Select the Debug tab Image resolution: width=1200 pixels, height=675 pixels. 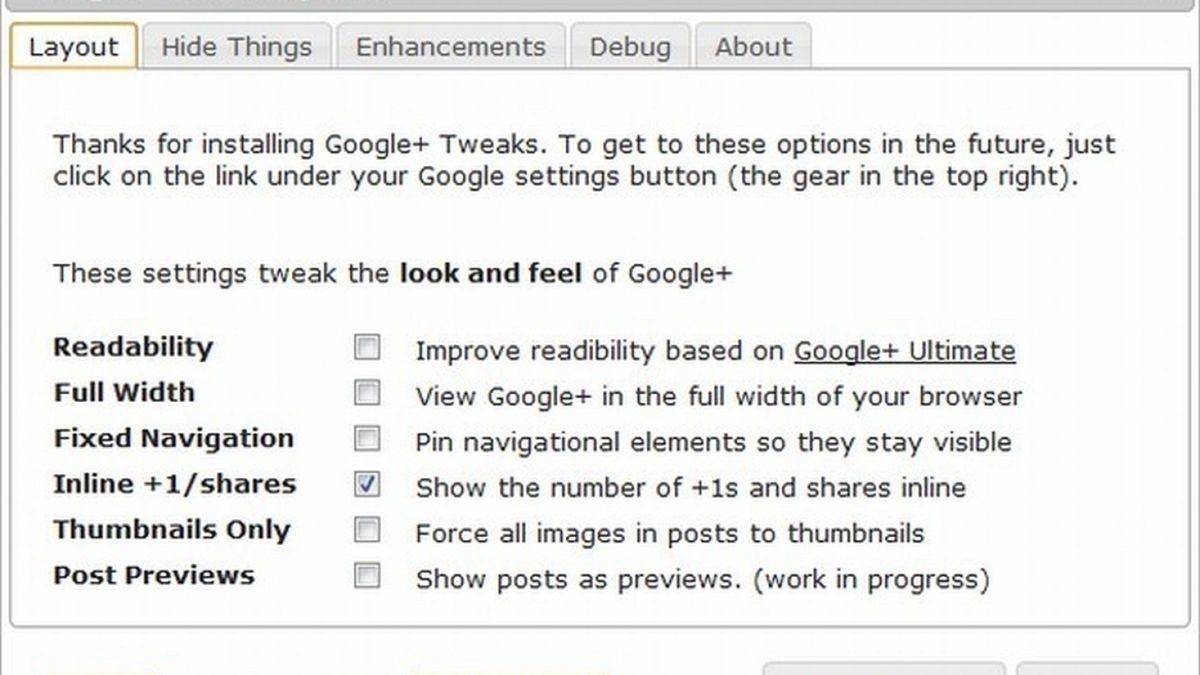pyautogui.click(x=630, y=47)
